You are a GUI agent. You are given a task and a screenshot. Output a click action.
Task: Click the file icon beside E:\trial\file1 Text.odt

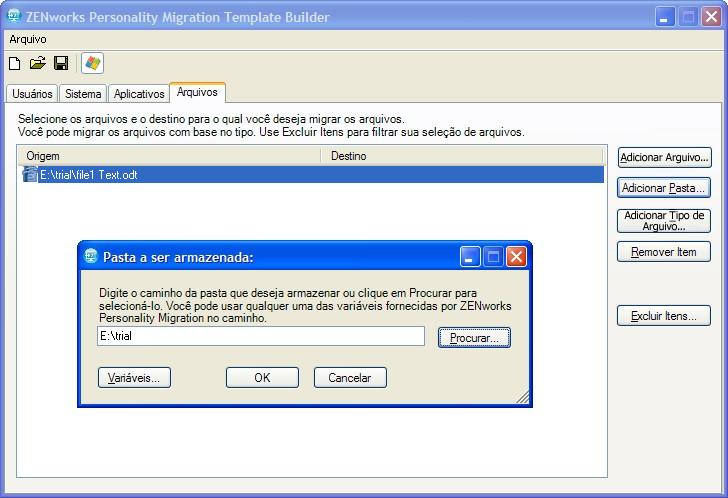click(30, 175)
